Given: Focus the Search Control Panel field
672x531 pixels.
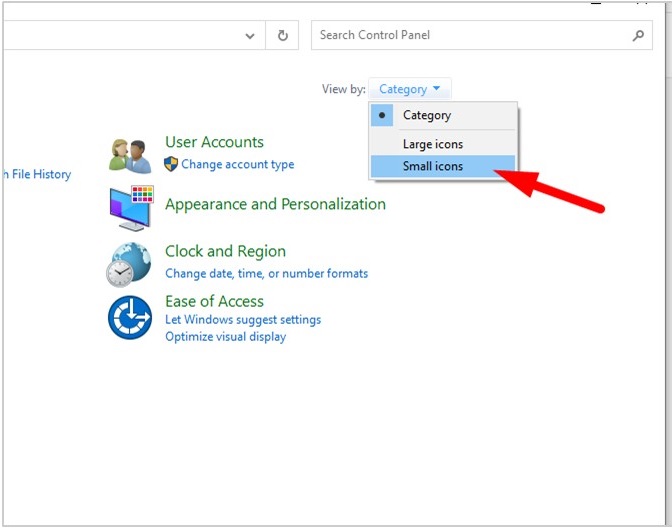Looking at the screenshot, I should 470,35.
